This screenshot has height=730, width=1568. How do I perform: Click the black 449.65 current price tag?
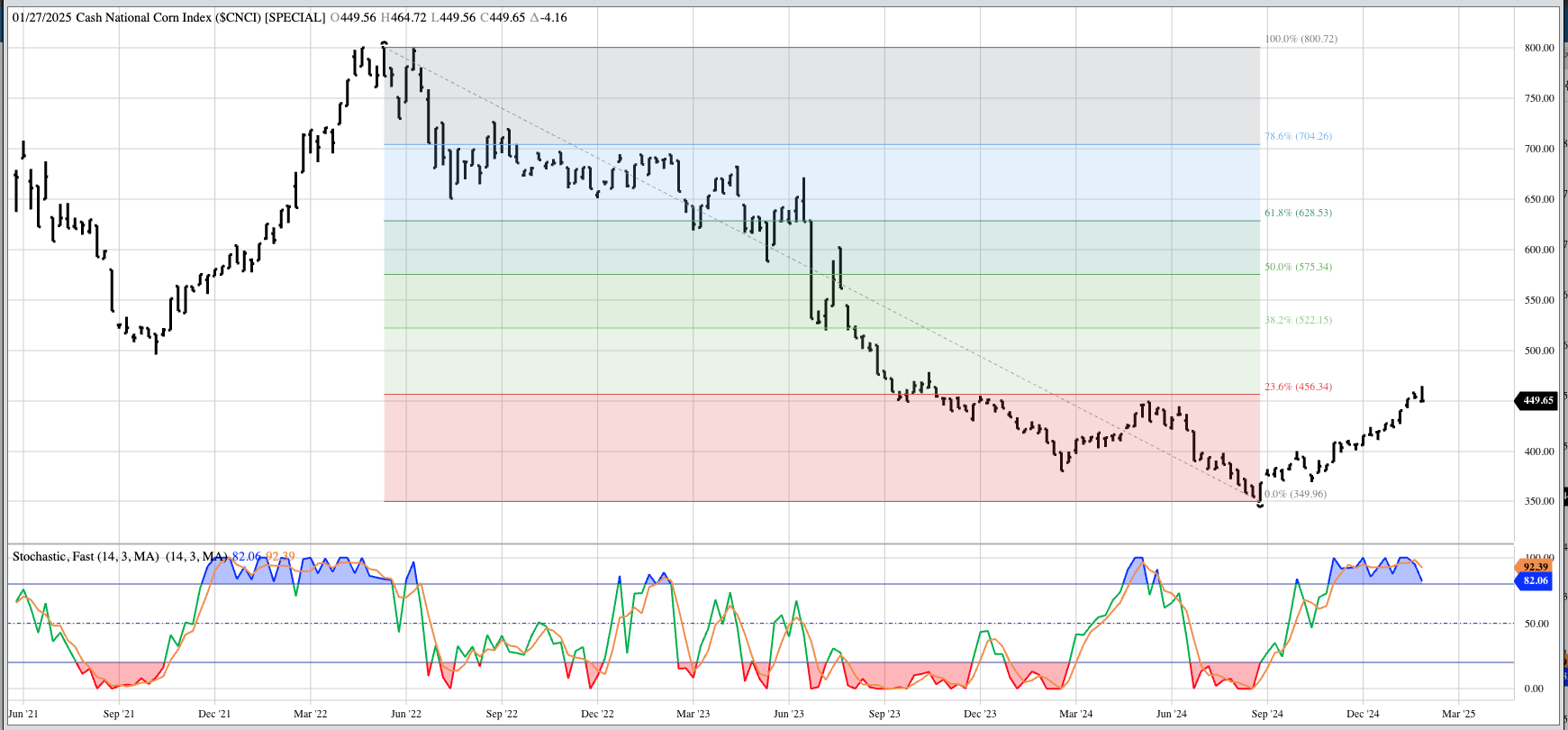(1537, 400)
